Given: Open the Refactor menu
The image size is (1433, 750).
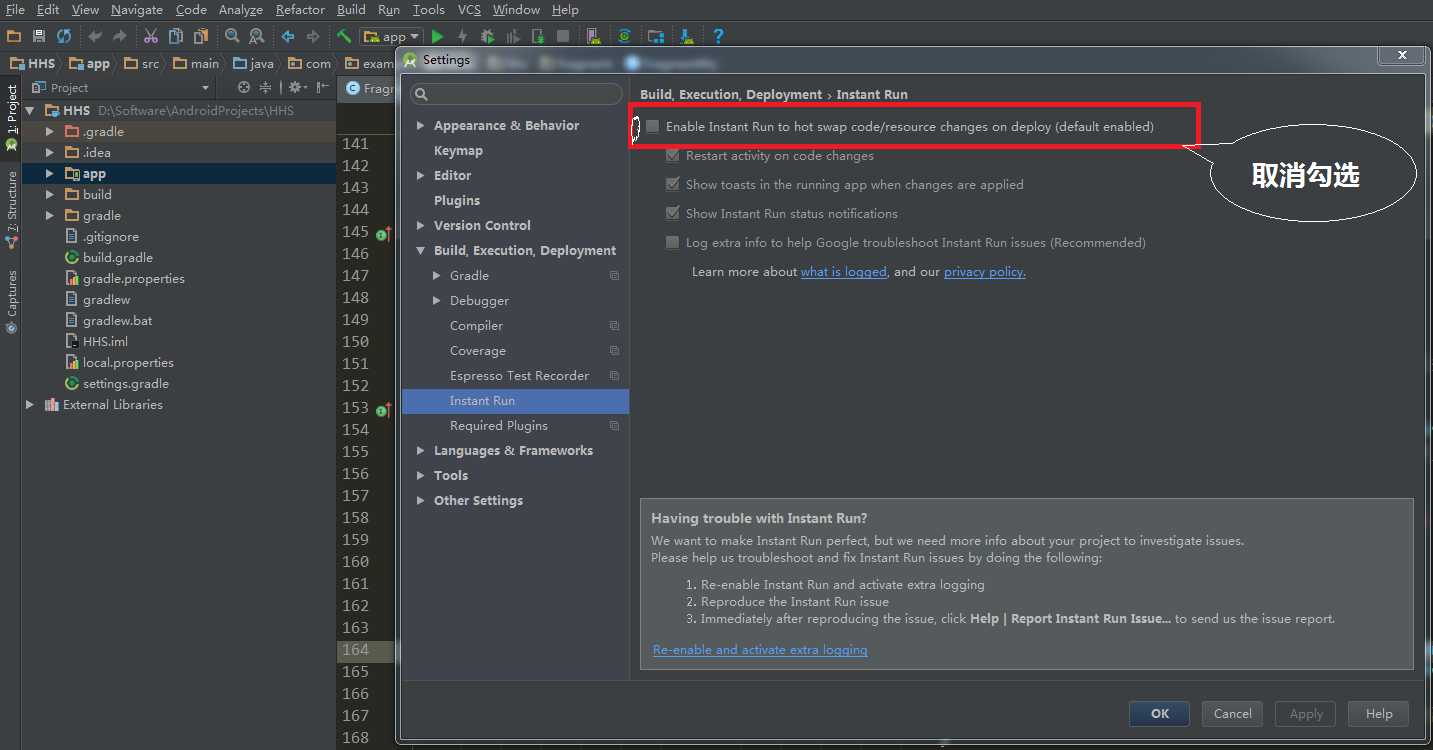Looking at the screenshot, I should point(300,9).
